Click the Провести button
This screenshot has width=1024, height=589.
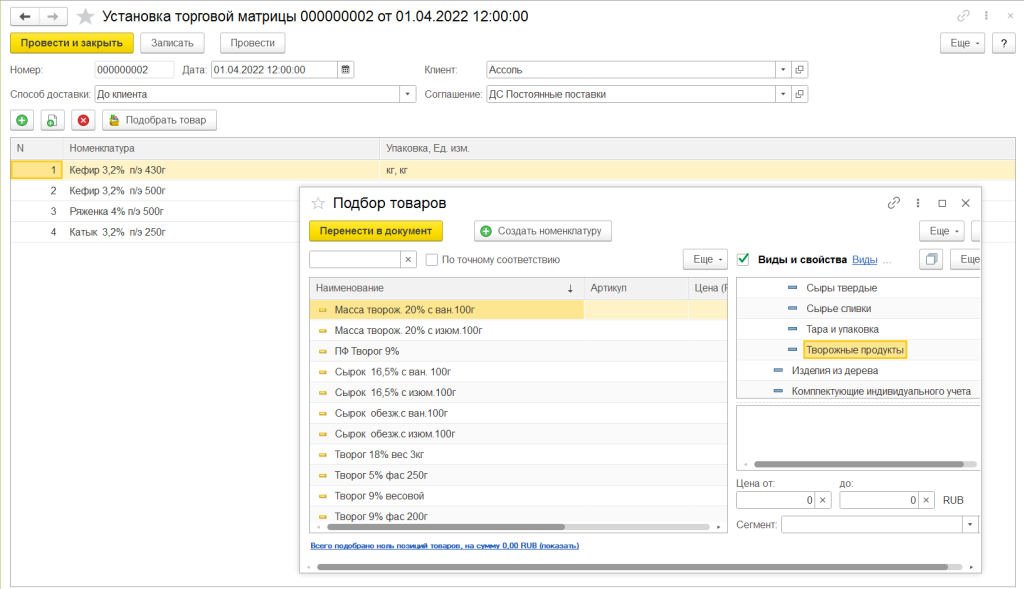[x=252, y=43]
